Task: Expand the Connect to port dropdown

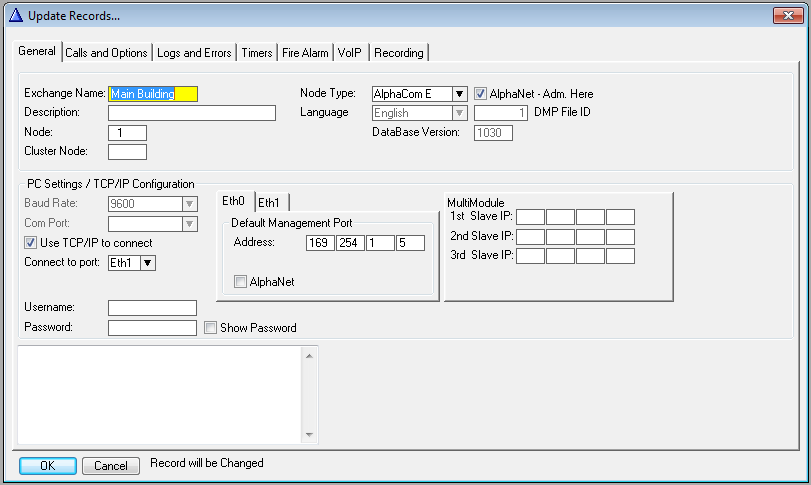Action: pyautogui.click(x=148, y=263)
